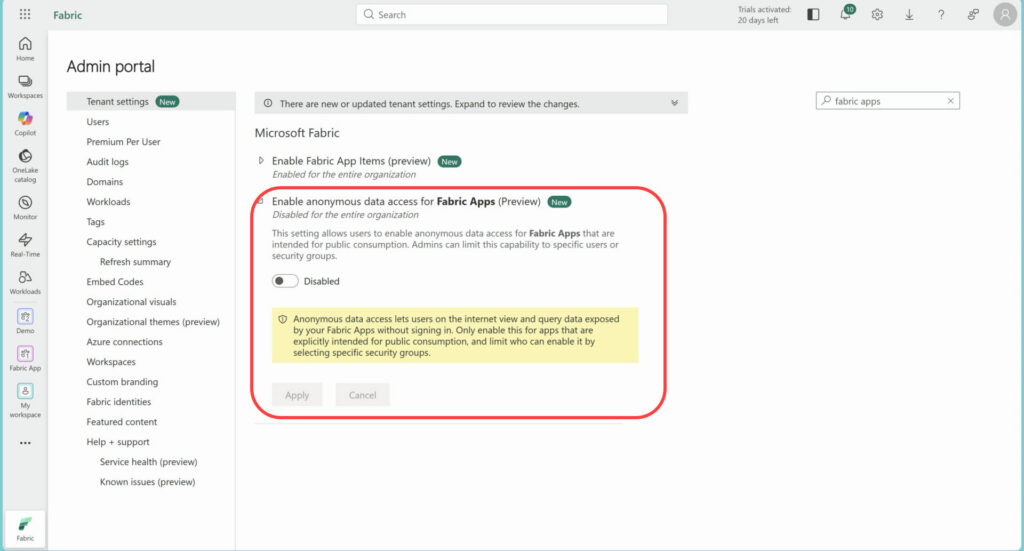Open Refresh summary page

point(135,262)
